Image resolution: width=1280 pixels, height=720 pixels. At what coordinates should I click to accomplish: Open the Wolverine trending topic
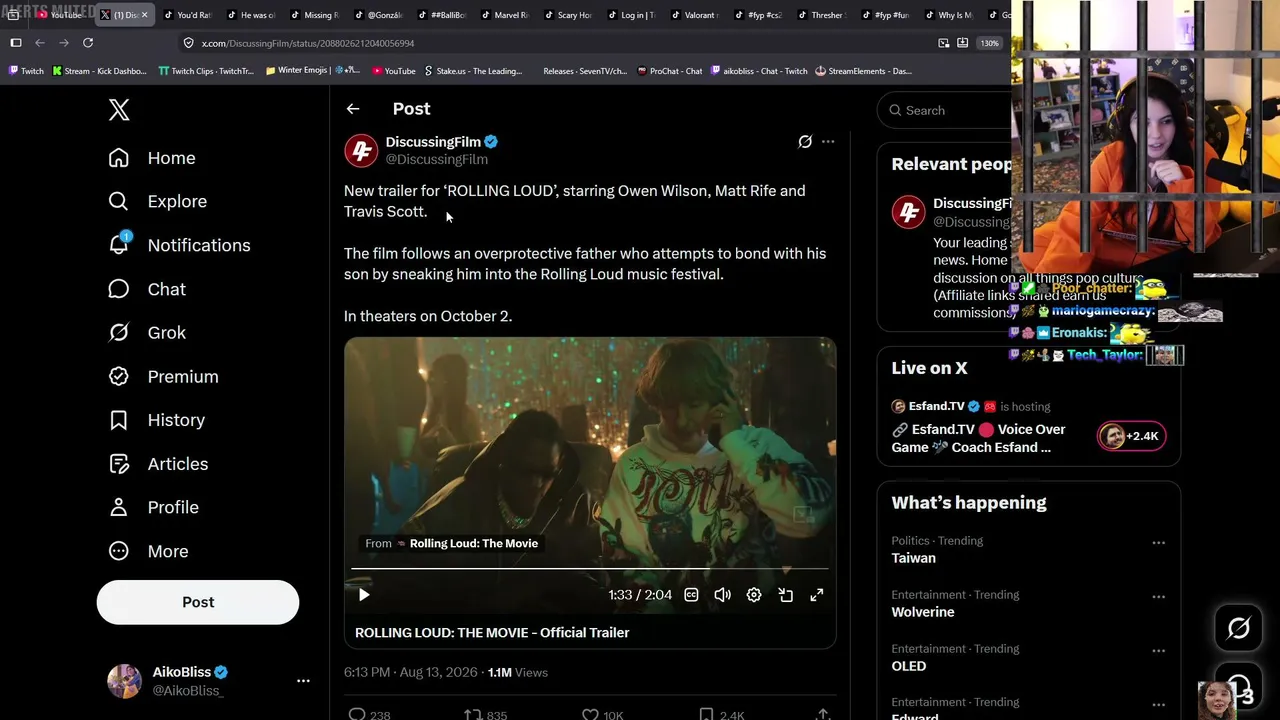click(x=923, y=612)
